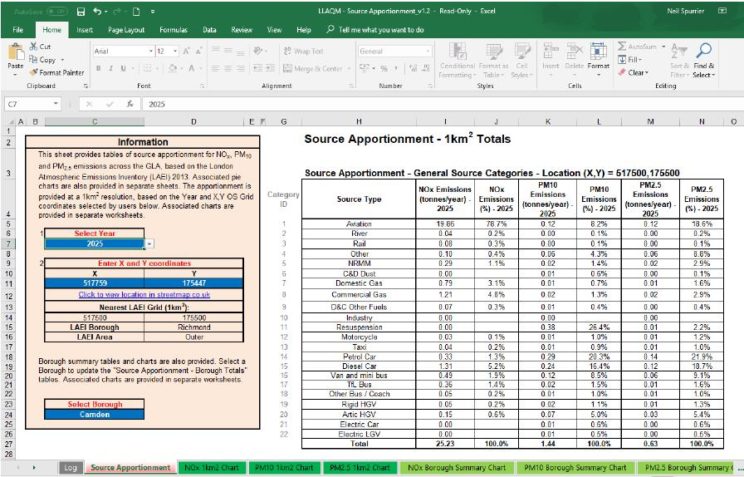The width and height of the screenshot is (744, 477).
Task: Switch to the Formulas tab
Action: [173, 29]
